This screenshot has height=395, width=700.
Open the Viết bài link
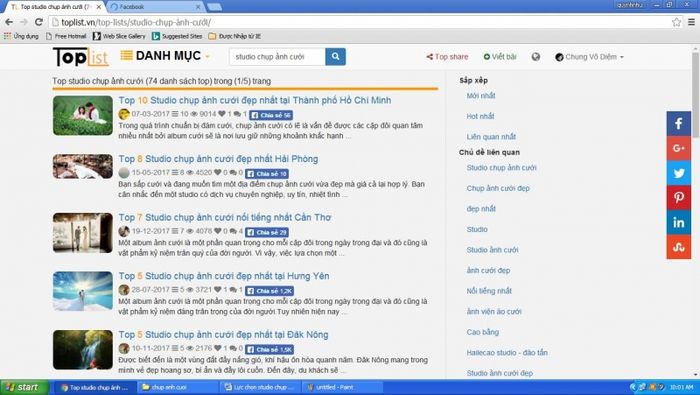coord(500,57)
